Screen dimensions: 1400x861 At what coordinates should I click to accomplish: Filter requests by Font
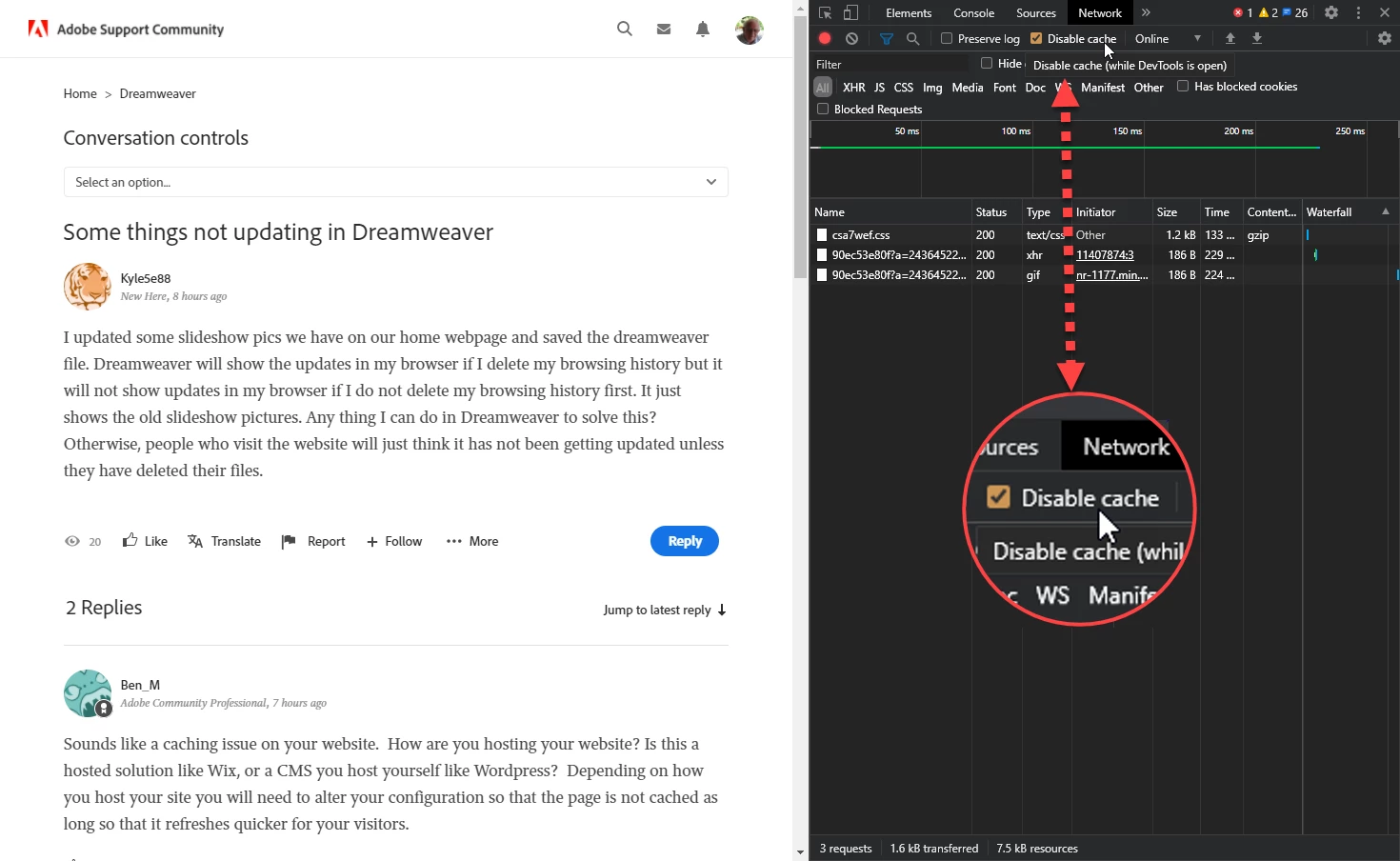(1005, 87)
